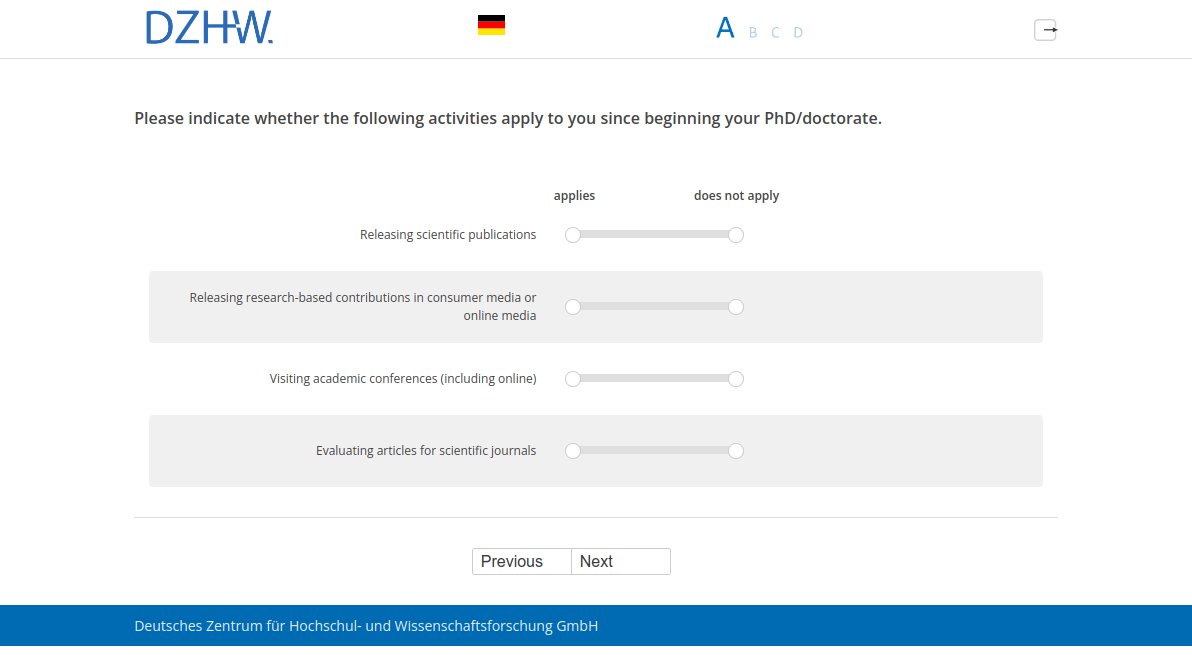Mark consumer media contributions as applies
This screenshot has width=1192, height=655.
(x=573, y=307)
